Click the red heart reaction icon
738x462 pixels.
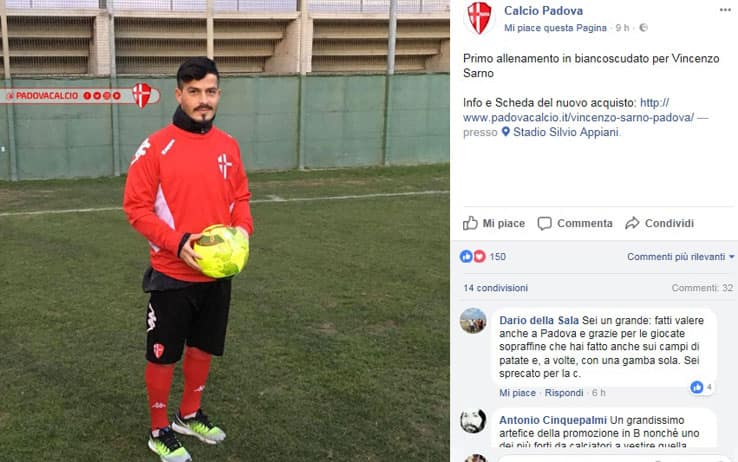tap(479, 256)
